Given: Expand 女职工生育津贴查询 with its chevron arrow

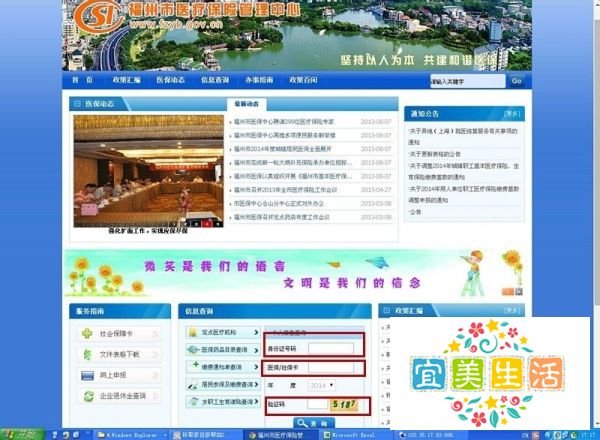Looking at the screenshot, I should (x=256, y=402).
